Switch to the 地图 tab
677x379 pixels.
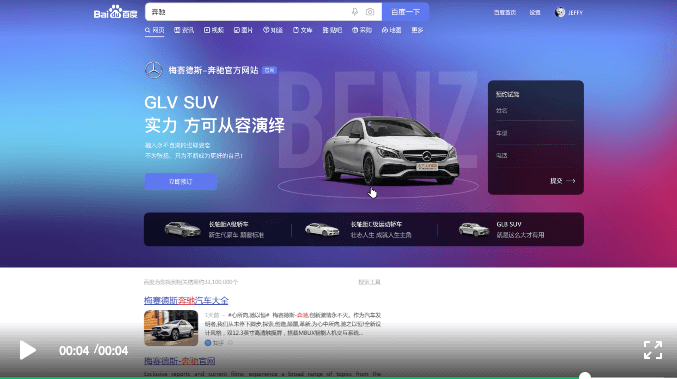click(x=391, y=30)
